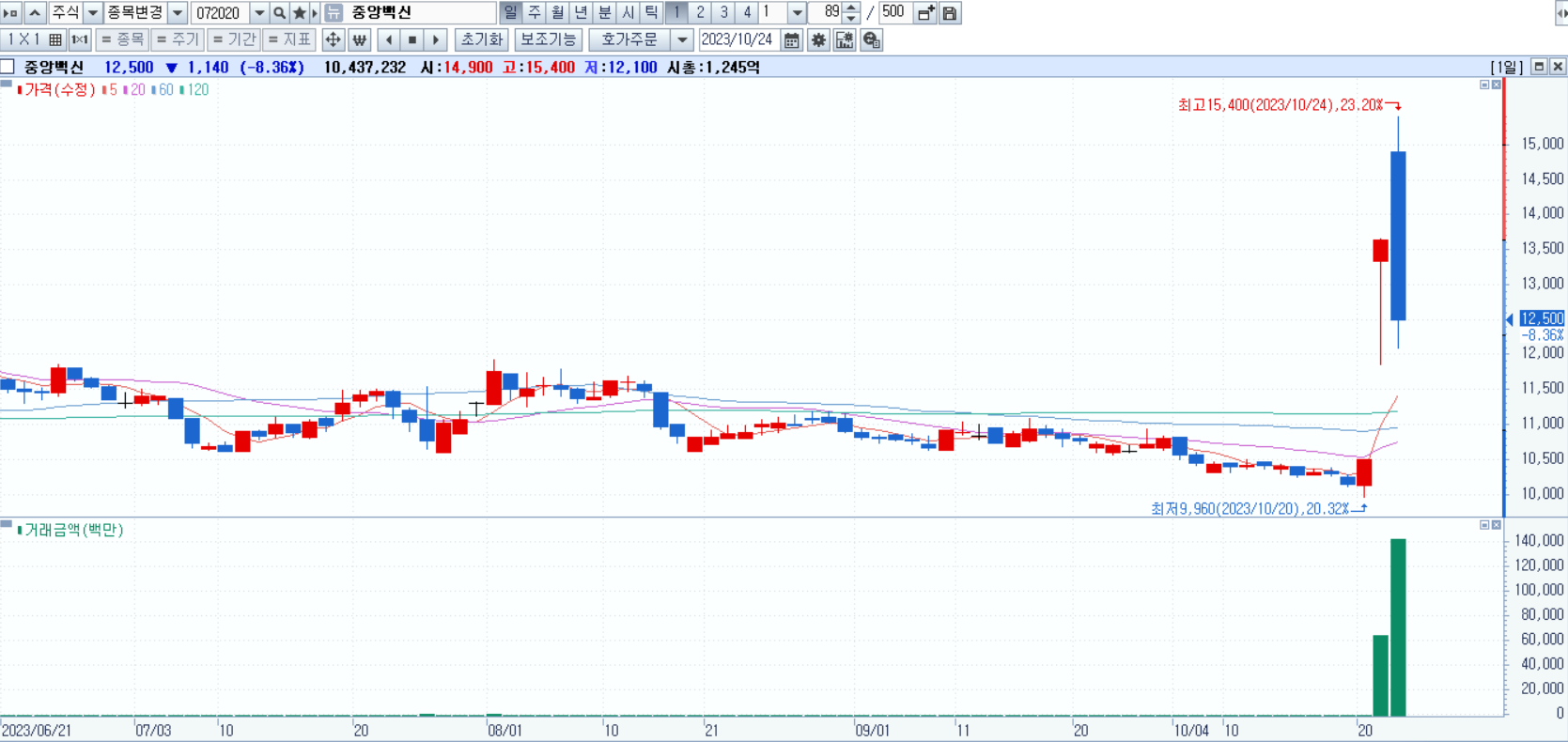The image size is (1568, 742).
Task: Click the next arrow playback icon
Action: (435, 39)
